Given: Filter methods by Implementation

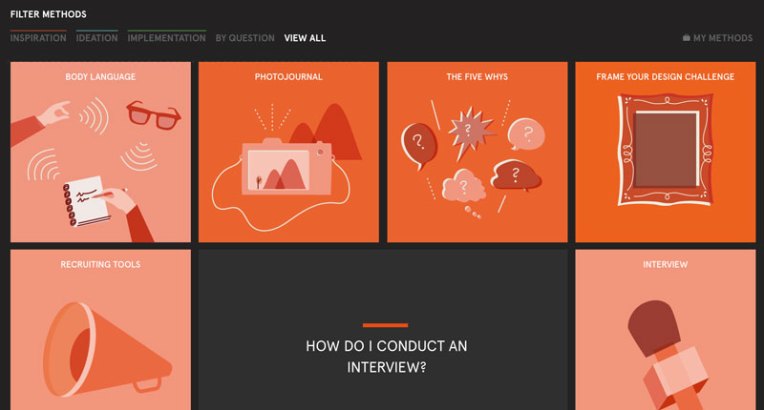Looking at the screenshot, I should pyautogui.click(x=167, y=38).
